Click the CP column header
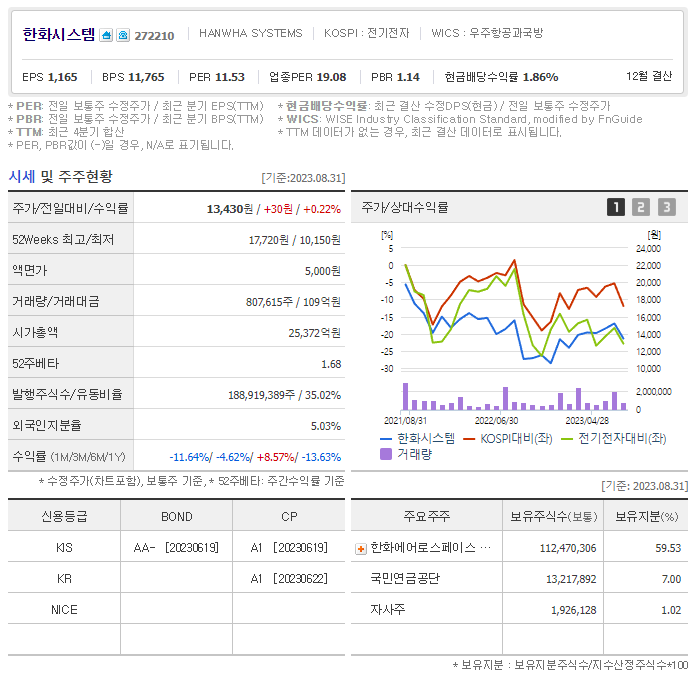 pos(289,517)
